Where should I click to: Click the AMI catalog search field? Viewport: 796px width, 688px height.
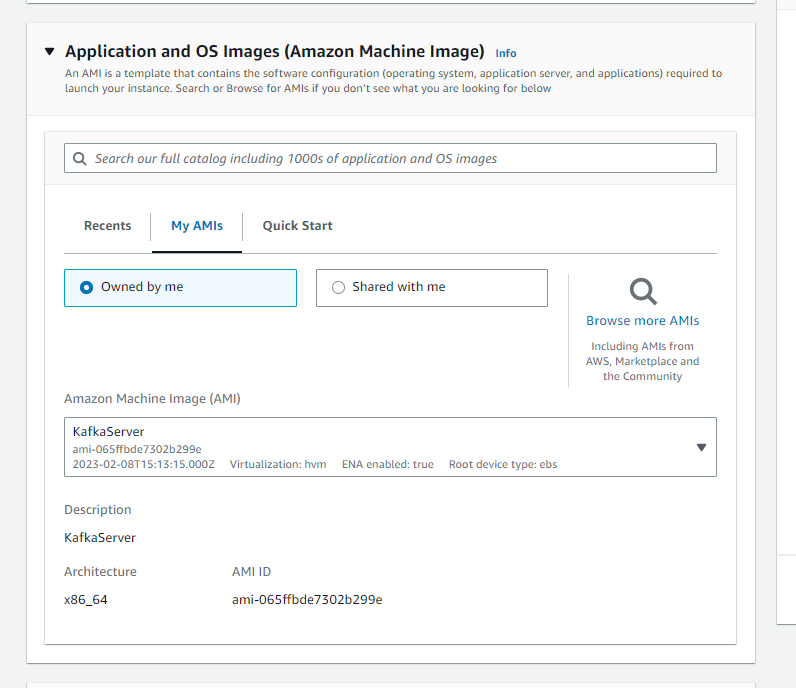coord(400,158)
